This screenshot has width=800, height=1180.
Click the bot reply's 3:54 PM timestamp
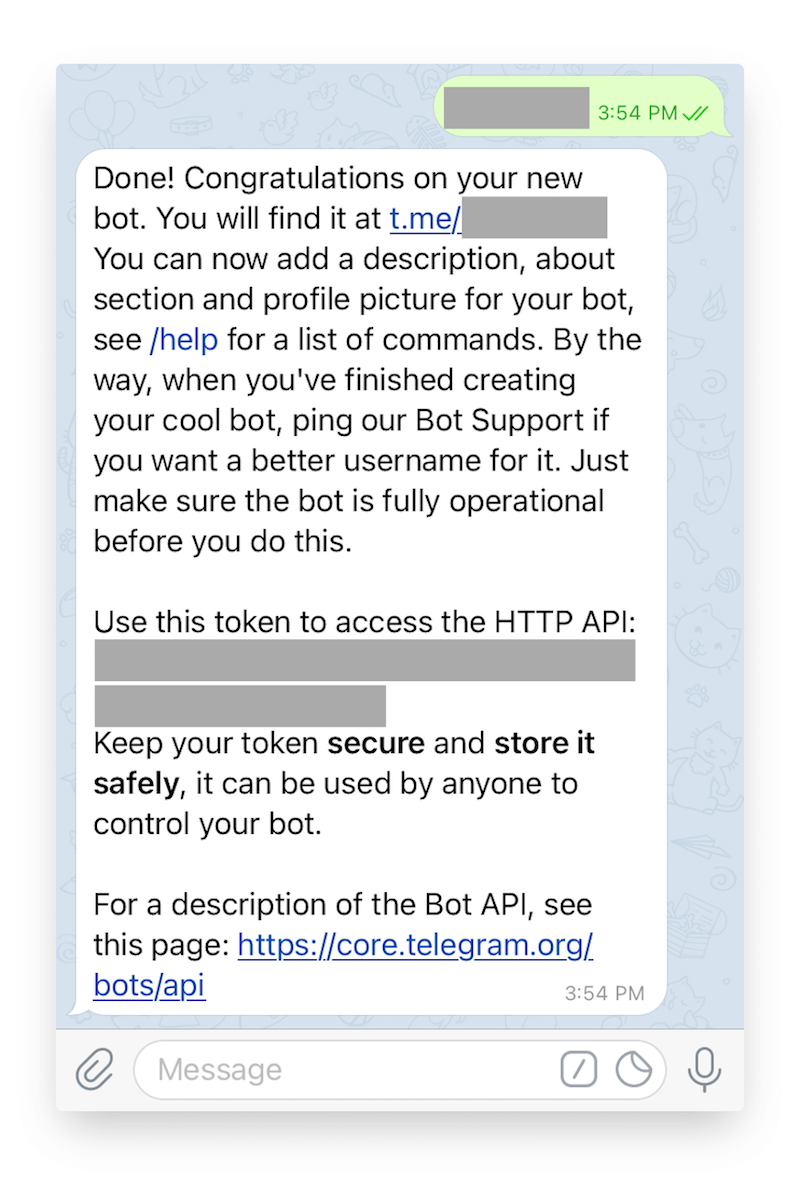[604, 993]
